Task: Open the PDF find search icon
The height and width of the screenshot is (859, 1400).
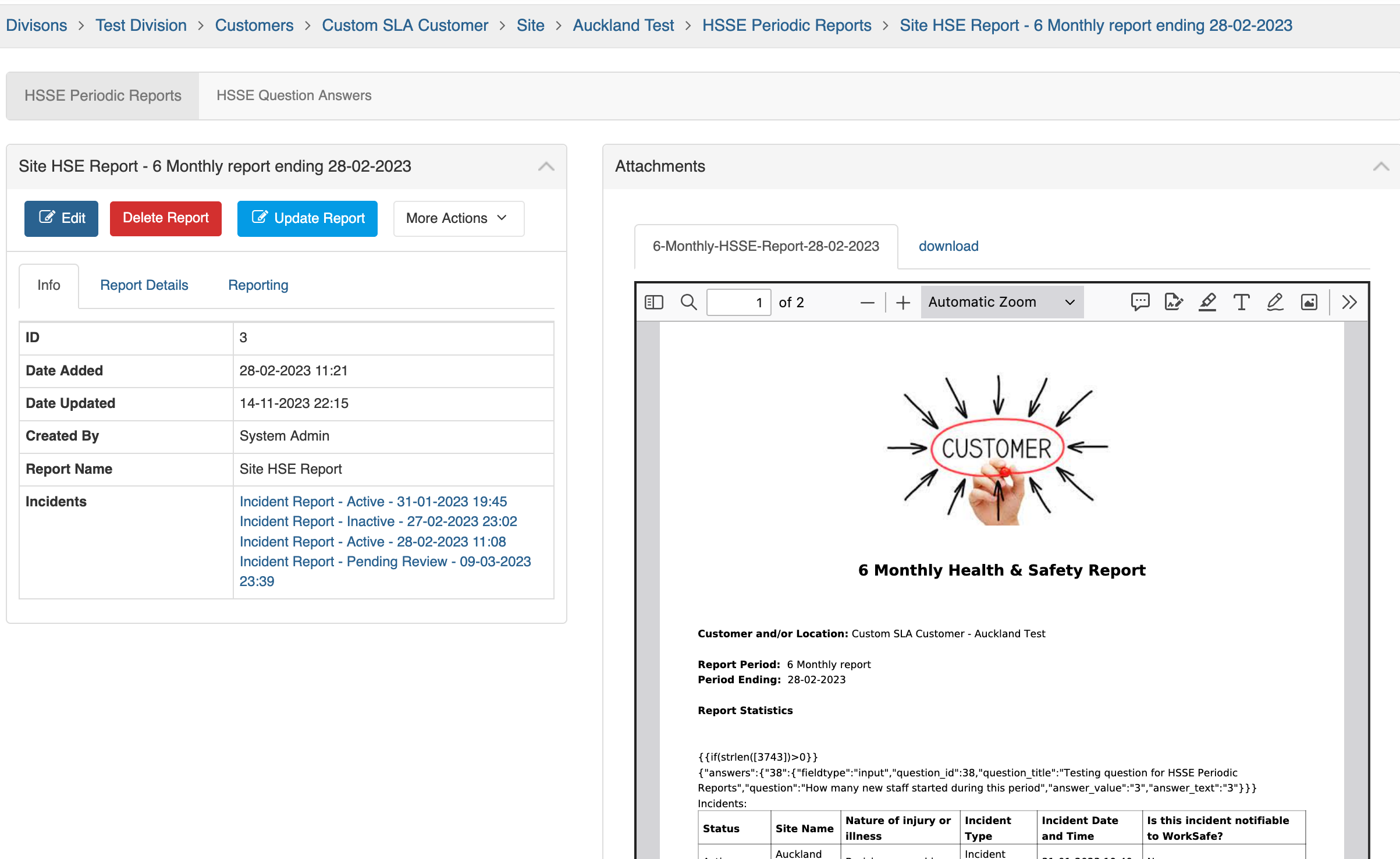Action: [688, 302]
